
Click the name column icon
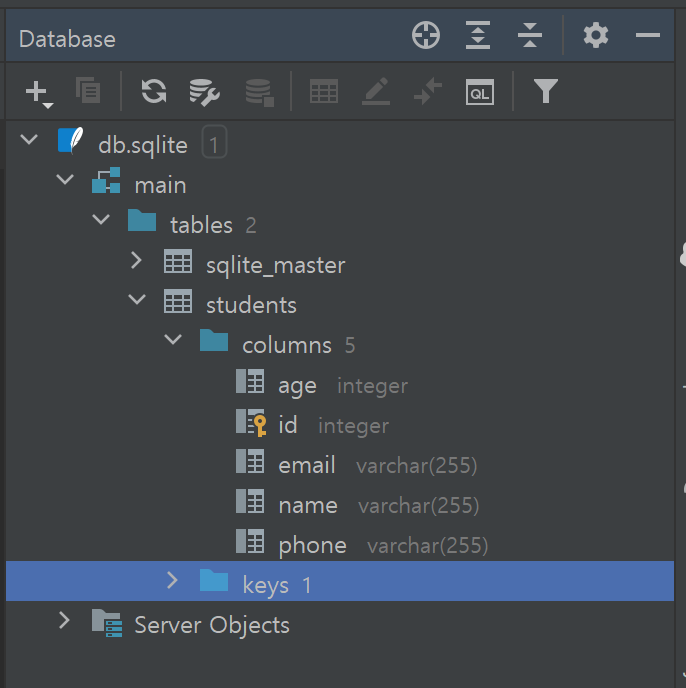coord(250,501)
